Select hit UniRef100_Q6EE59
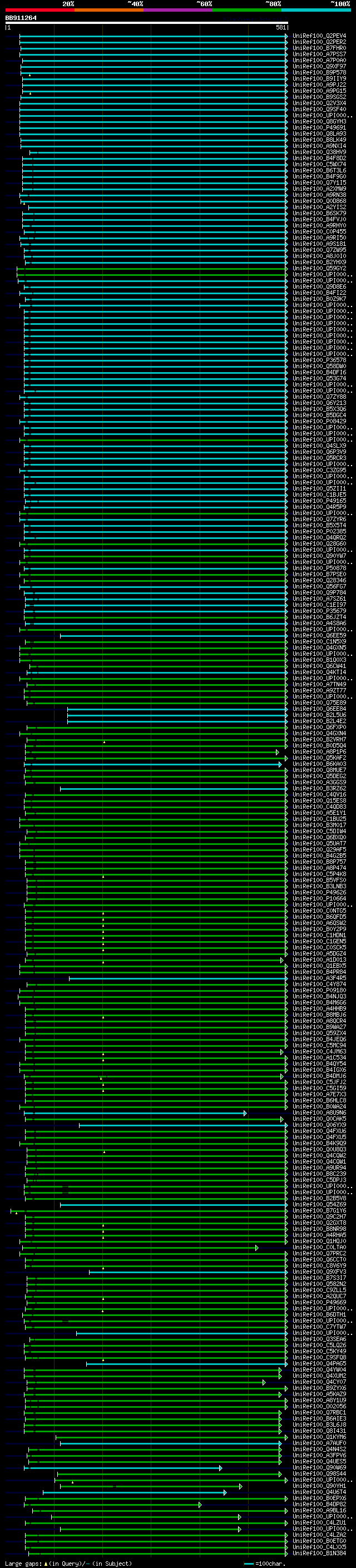The width and height of the screenshot is (356, 1568). [319, 635]
